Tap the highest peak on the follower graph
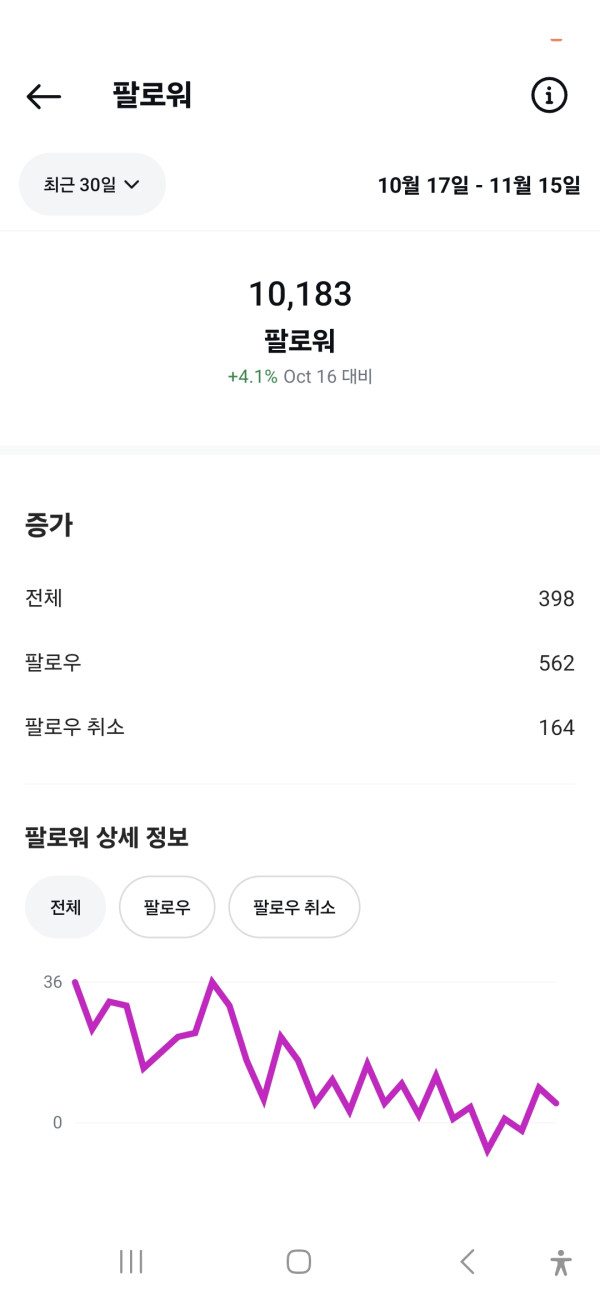The height and width of the screenshot is (1300, 600). (212, 982)
